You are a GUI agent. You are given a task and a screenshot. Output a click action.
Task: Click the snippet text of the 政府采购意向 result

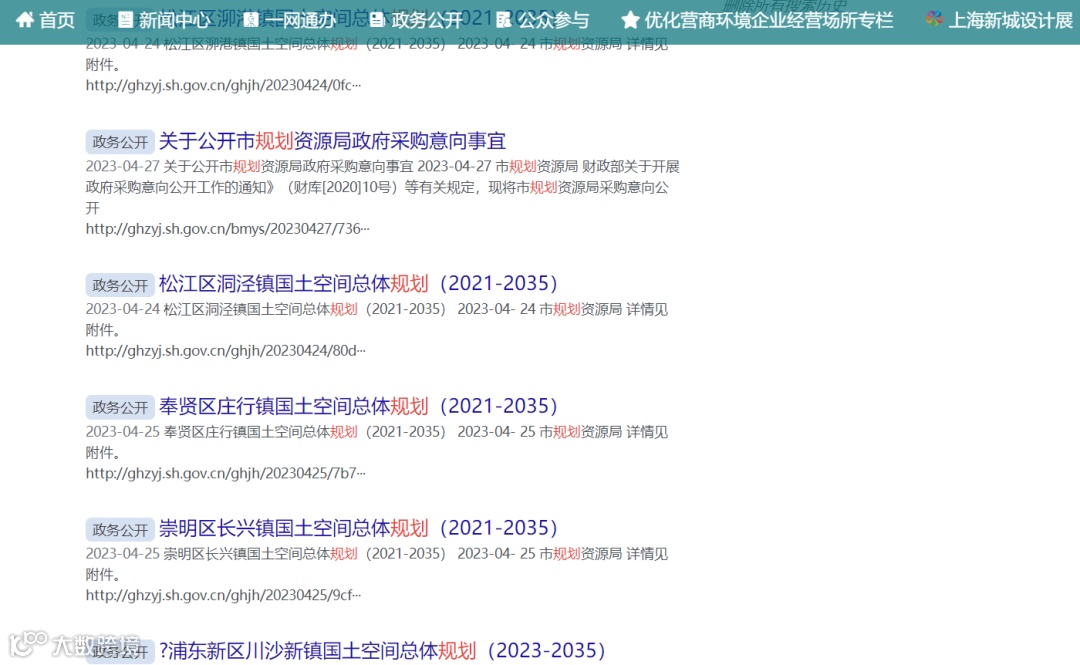[382, 187]
